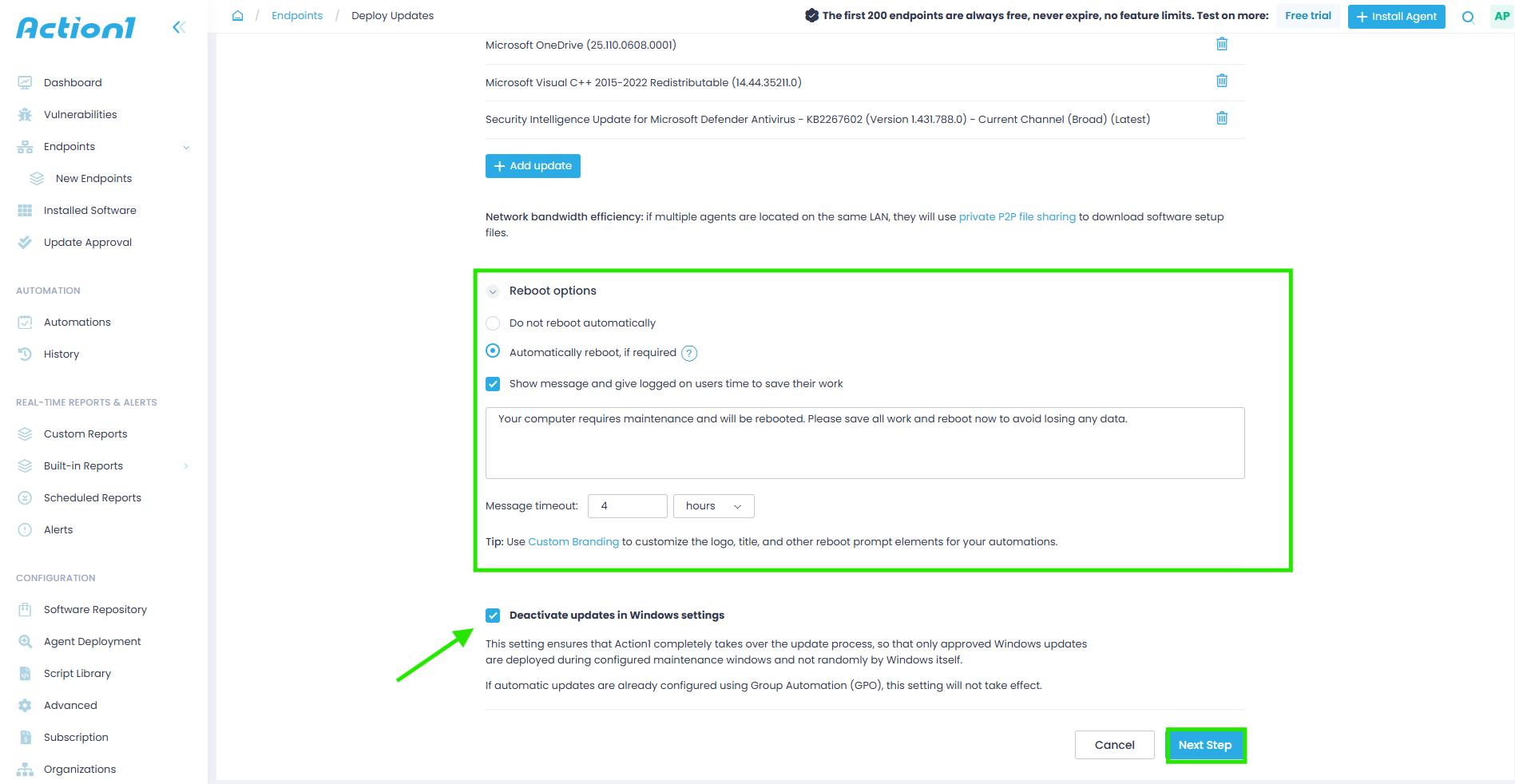Viewport: 1515px width, 784px height.
Task: Toggle Deactivate updates in Windows settings
Action: tap(493, 616)
